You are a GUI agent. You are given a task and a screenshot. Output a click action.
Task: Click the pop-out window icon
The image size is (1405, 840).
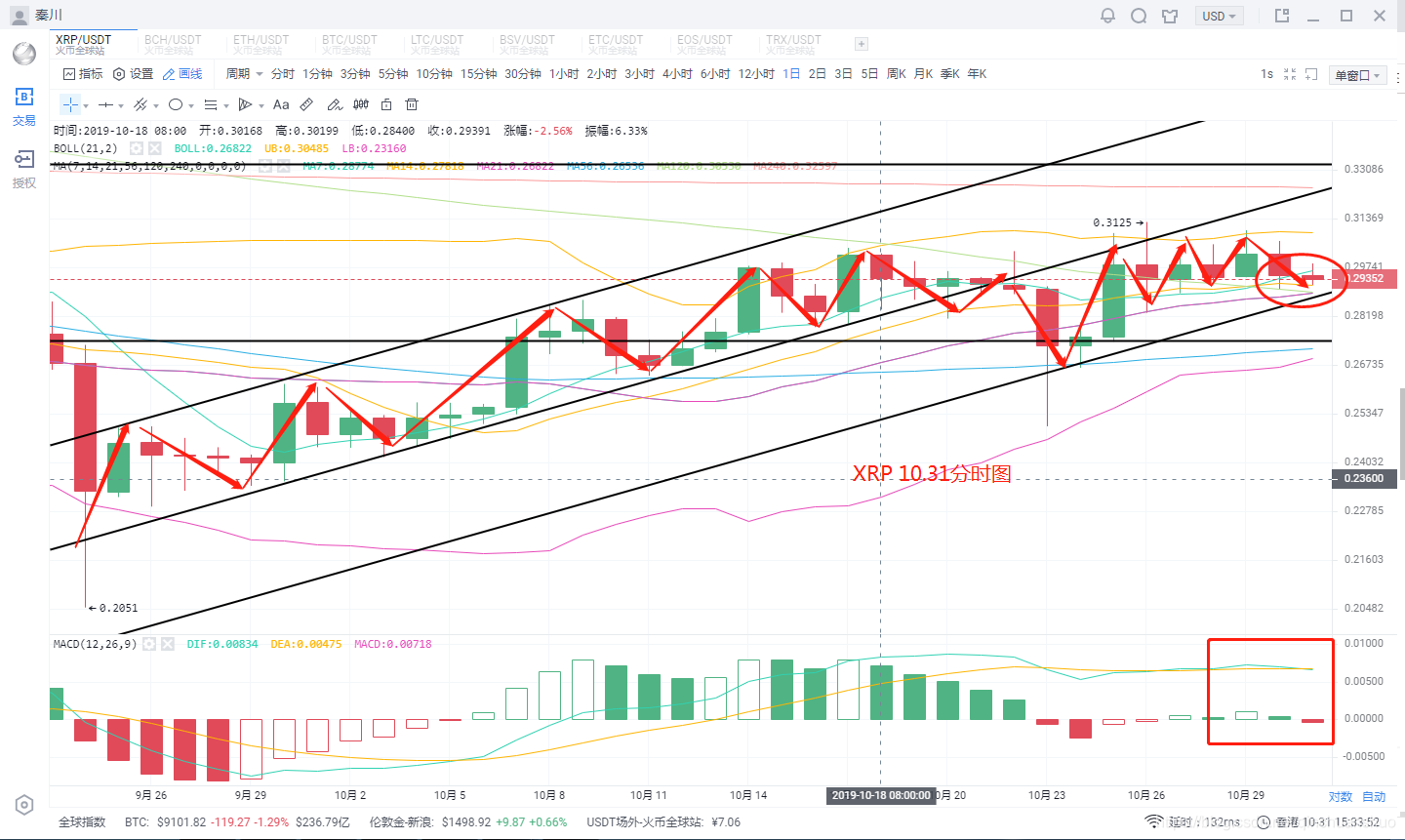(x=1282, y=16)
